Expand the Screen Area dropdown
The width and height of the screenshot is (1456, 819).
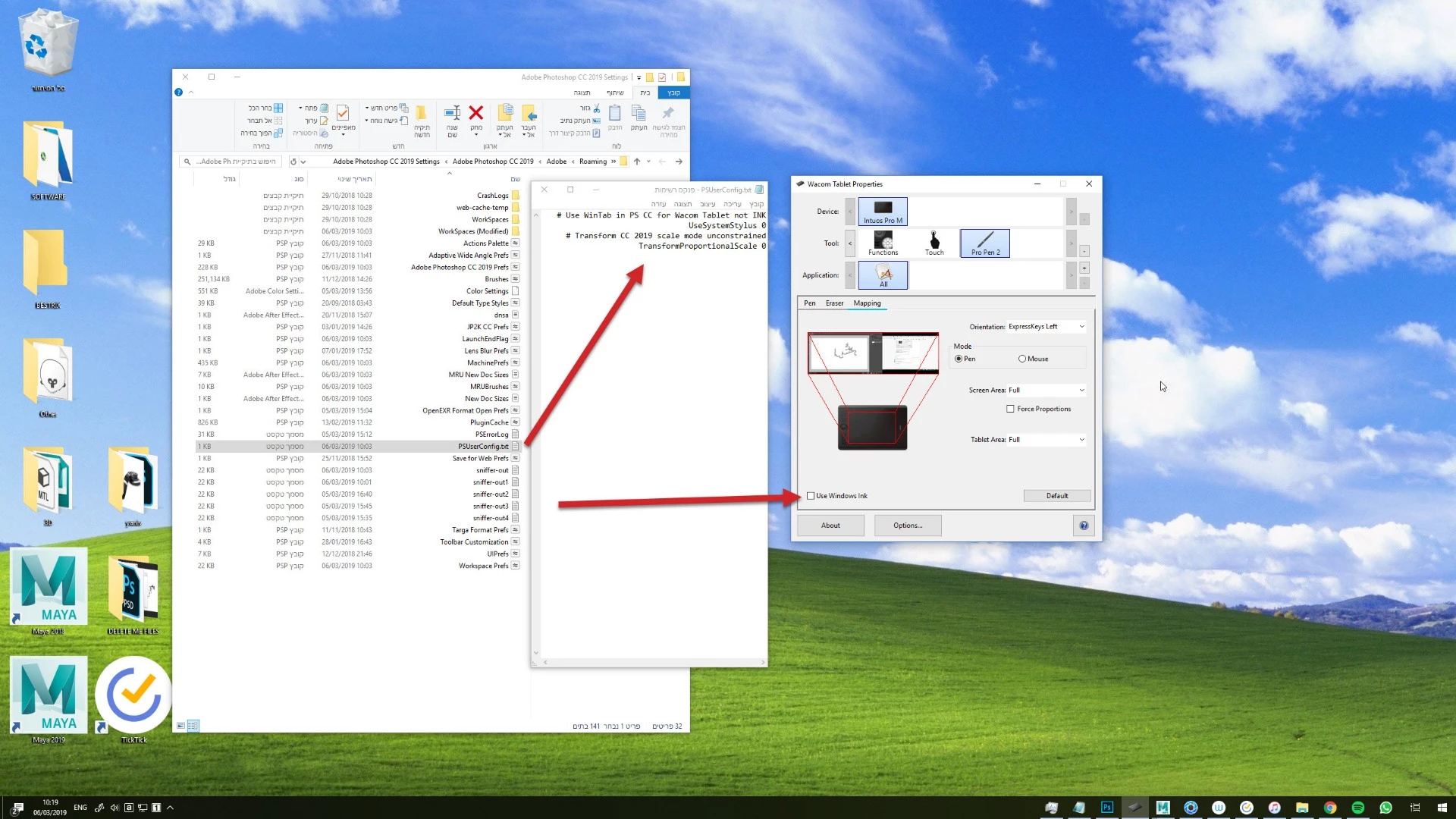pos(1046,391)
